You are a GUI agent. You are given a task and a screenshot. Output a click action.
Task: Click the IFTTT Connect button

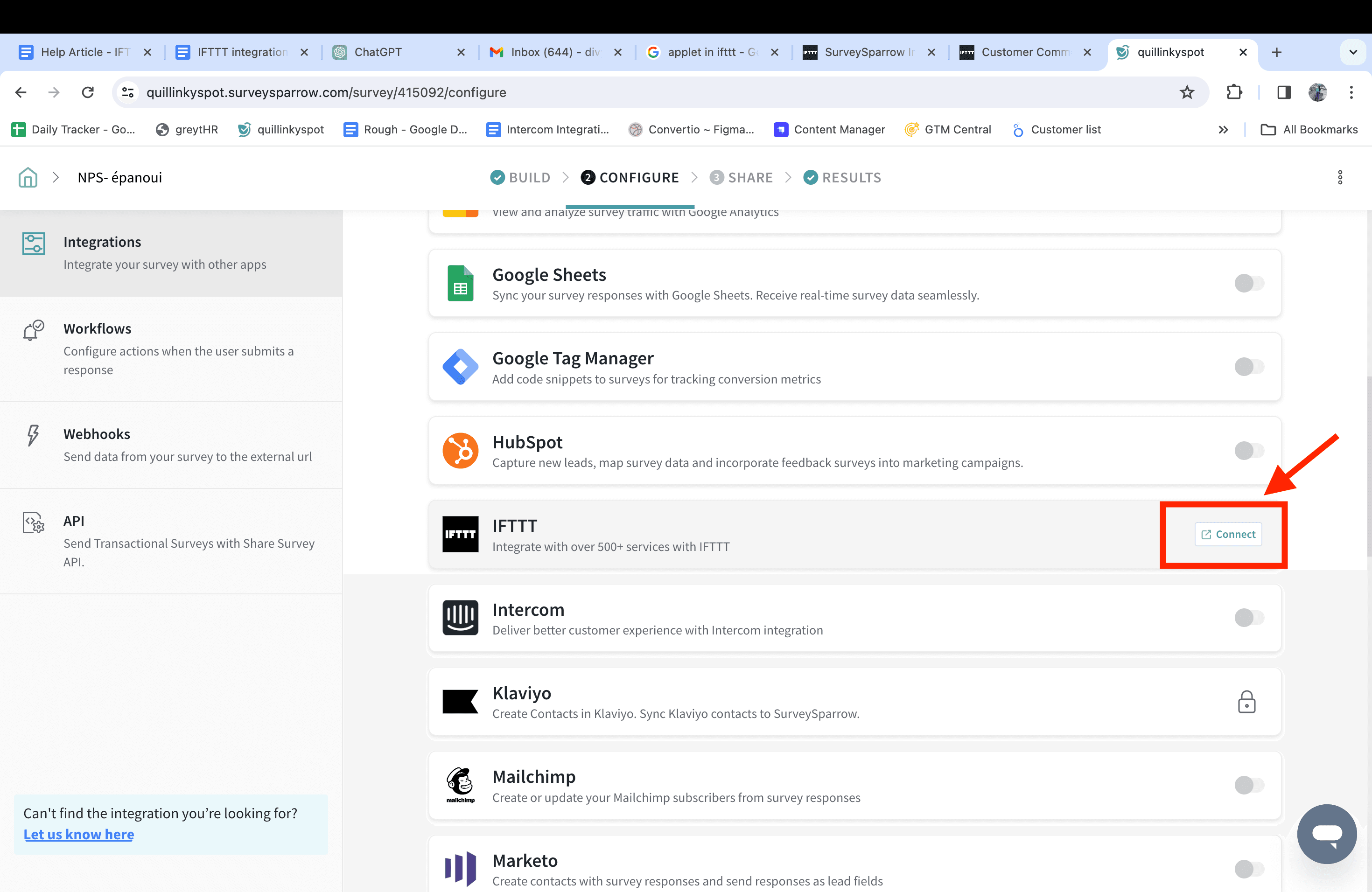(1228, 534)
